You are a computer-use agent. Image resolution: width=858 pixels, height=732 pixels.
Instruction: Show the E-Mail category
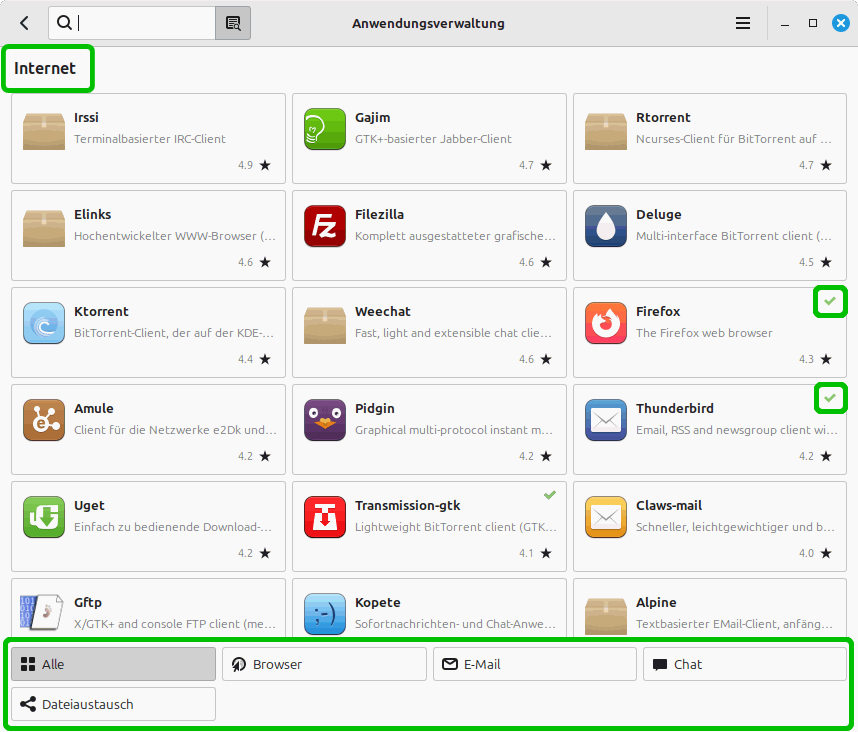pos(534,664)
